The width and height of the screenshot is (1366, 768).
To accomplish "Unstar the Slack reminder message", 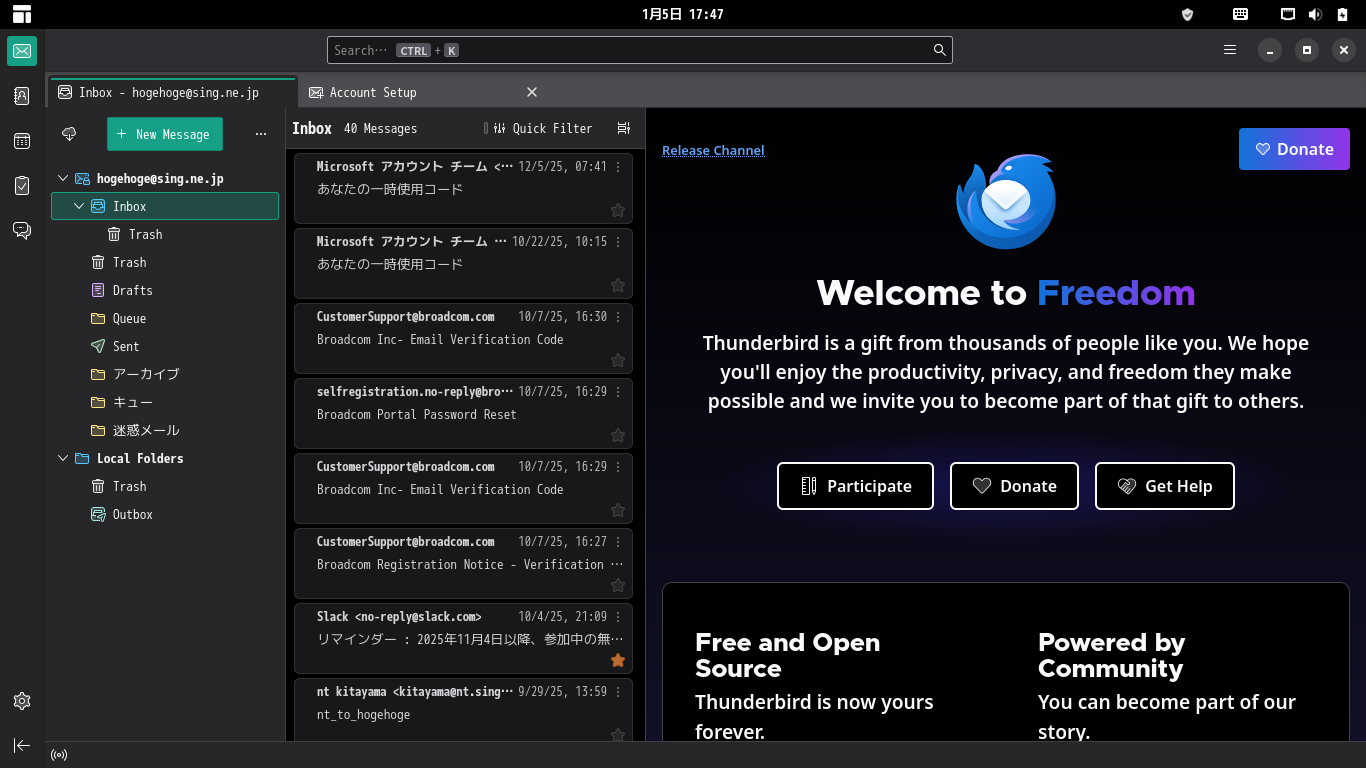I will (x=618, y=660).
